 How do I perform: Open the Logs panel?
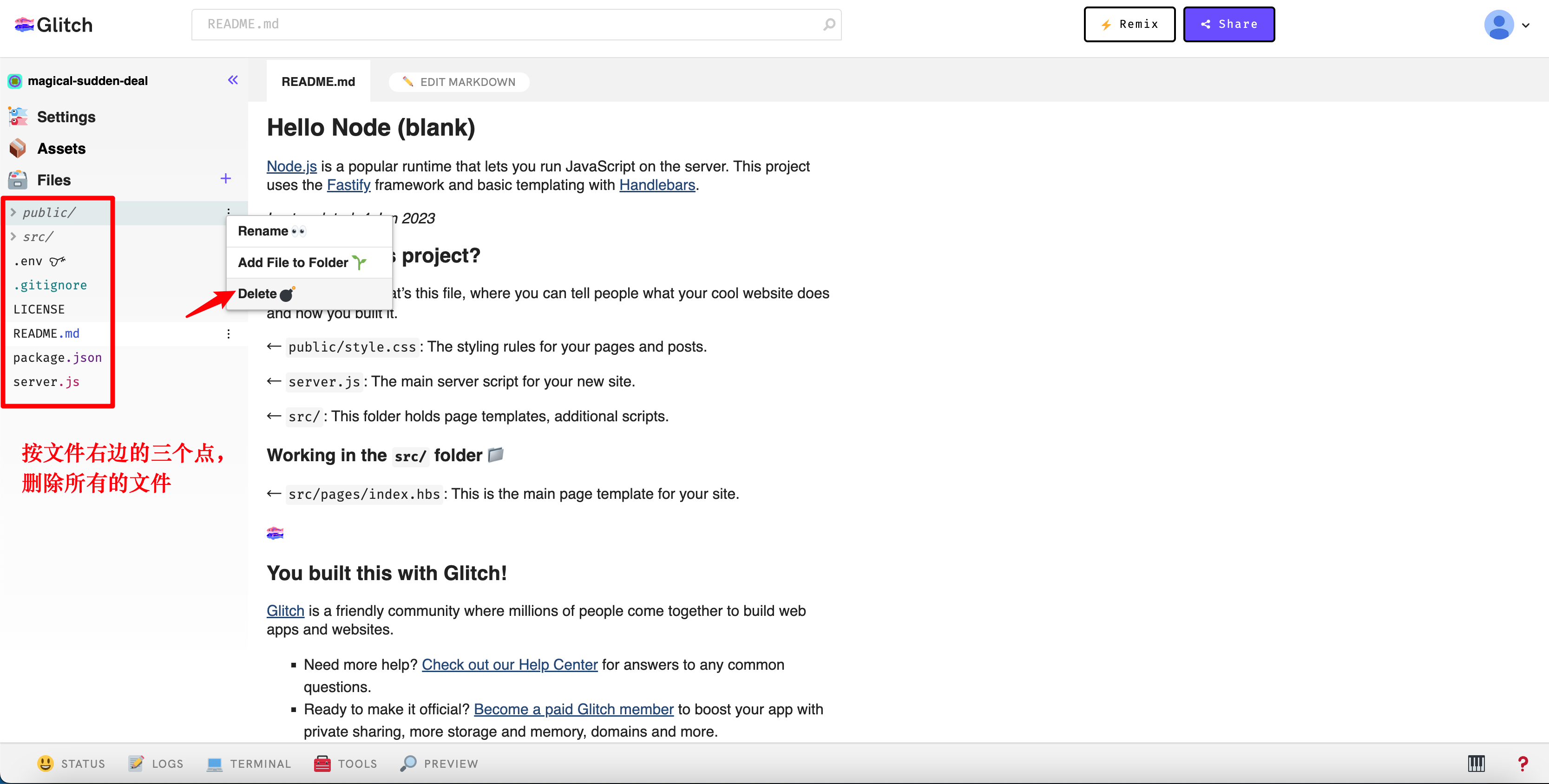[156, 764]
